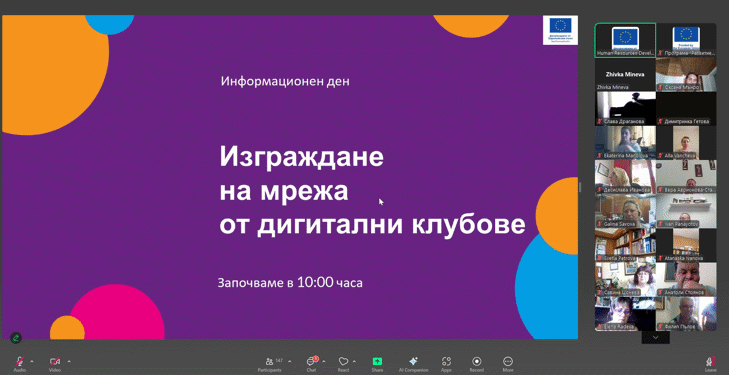This screenshot has width=729, height=375.
Task: Click the panel divider handle beside gallery
Action: click(x=580, y=187)
